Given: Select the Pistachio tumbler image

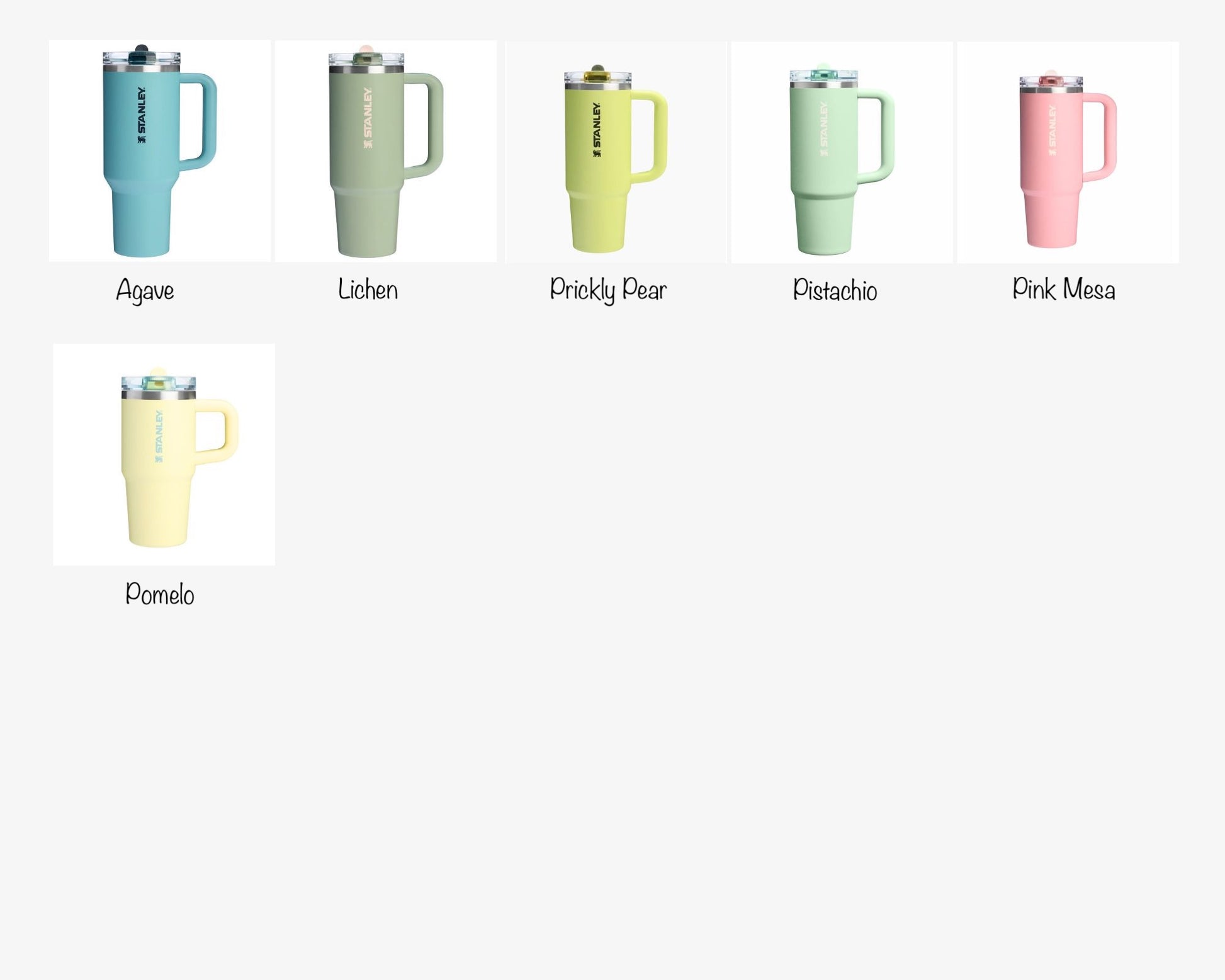Looking at the screenshot, I should [x=842, y=152].
